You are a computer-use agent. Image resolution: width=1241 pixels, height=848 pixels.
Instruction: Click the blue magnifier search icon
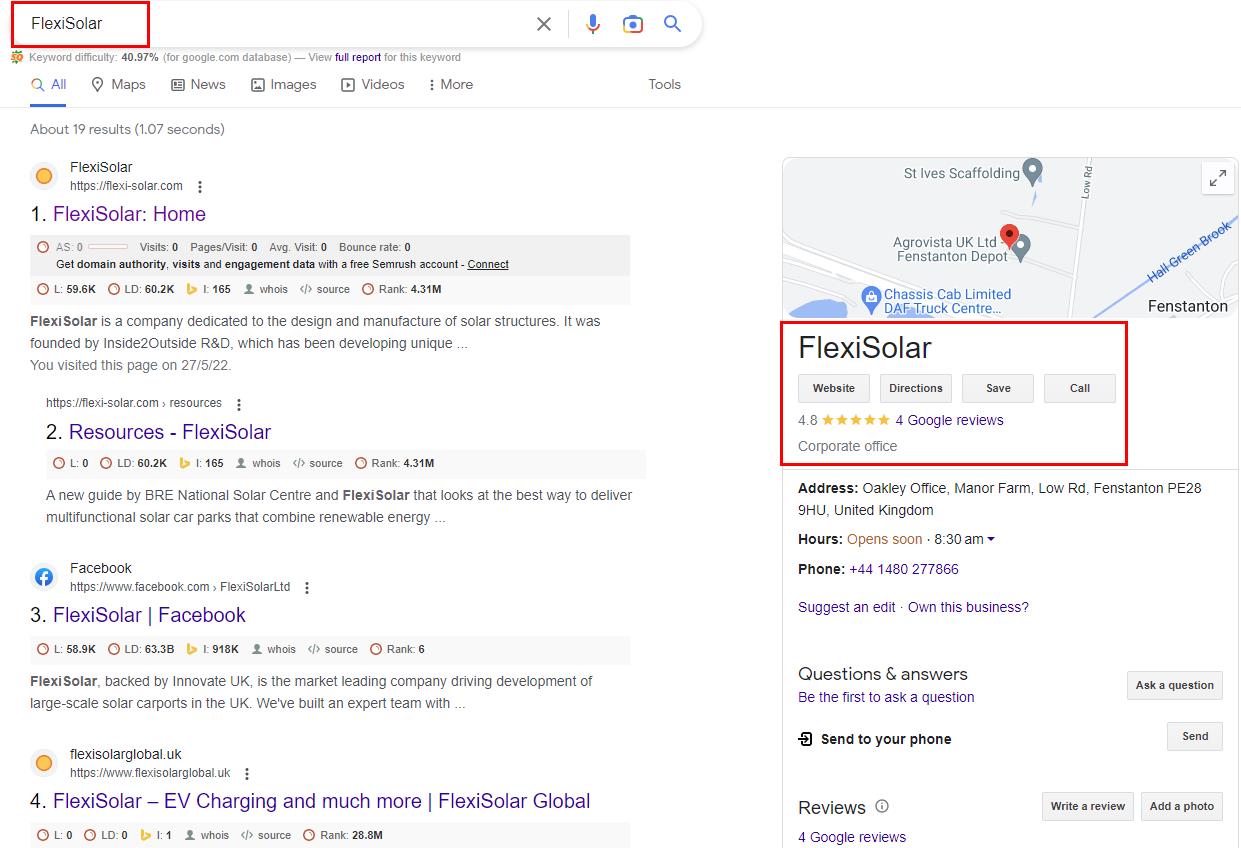[x=673, y=24]
